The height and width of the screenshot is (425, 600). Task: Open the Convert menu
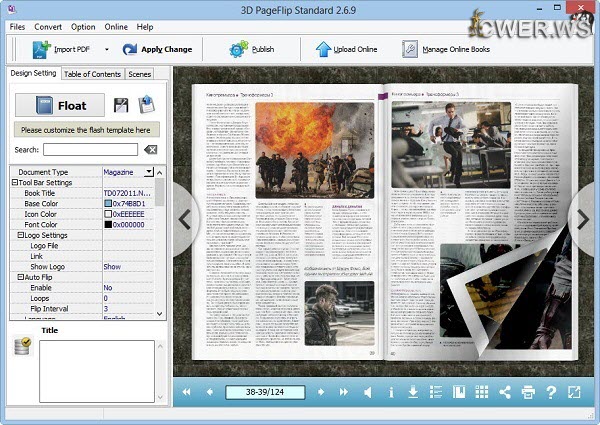[x=49, y=26]
